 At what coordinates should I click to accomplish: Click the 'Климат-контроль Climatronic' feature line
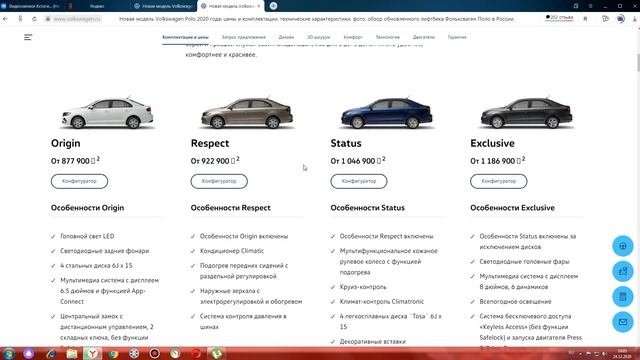pos(382,302)
